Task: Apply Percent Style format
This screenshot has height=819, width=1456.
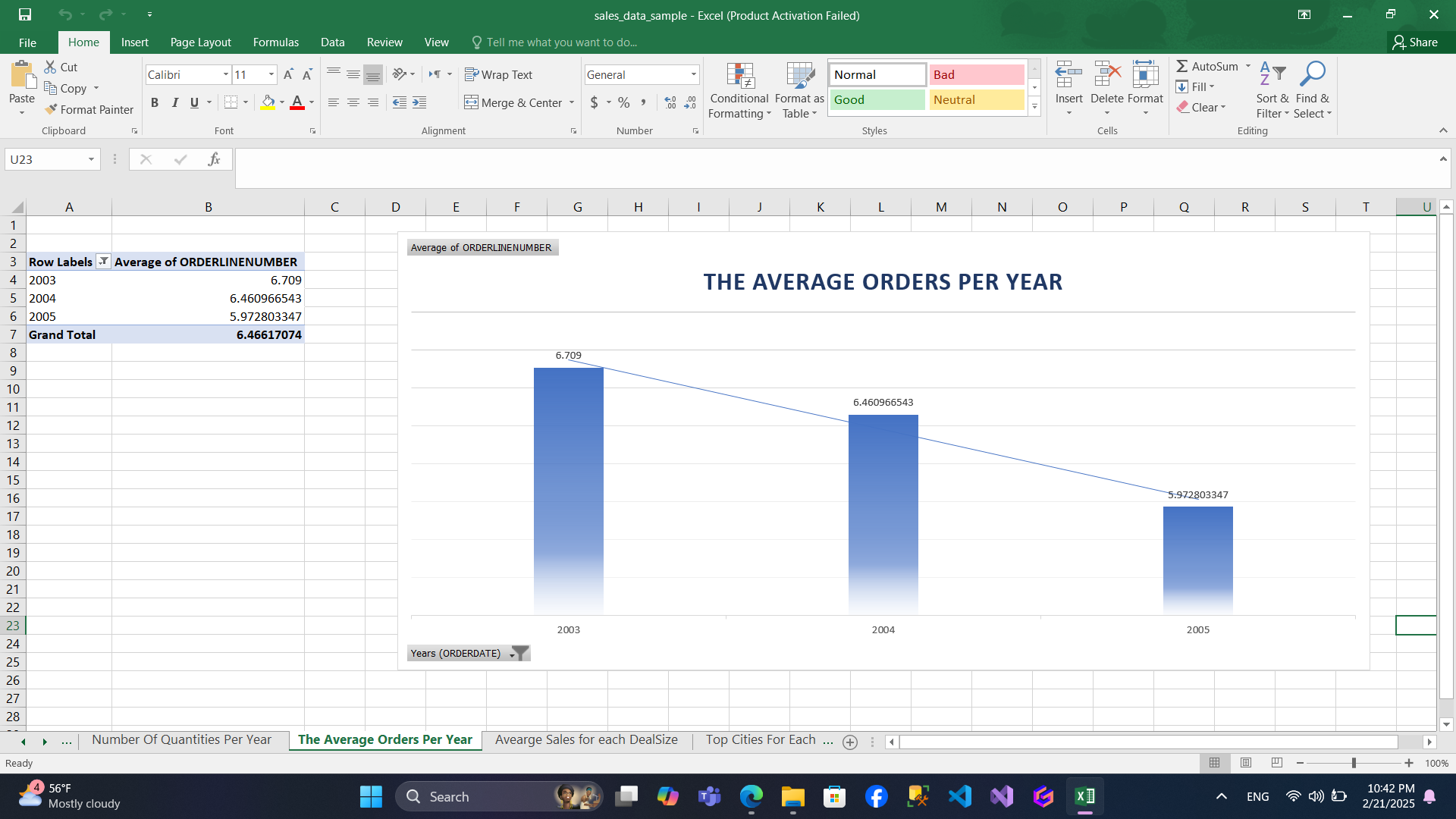Action: coord(624,102)
